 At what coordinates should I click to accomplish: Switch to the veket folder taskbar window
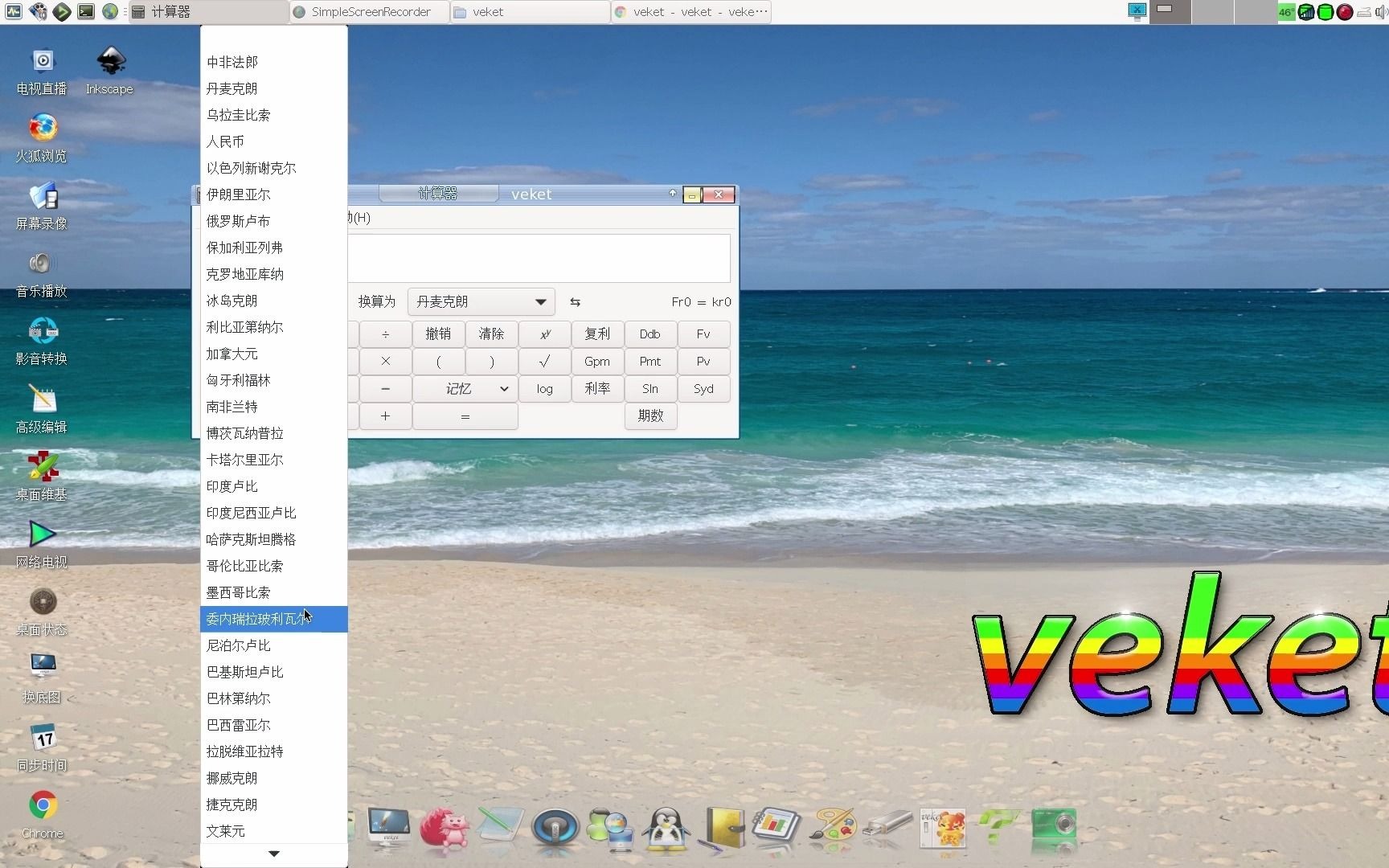pyautogui.click(x=530, y=12)
